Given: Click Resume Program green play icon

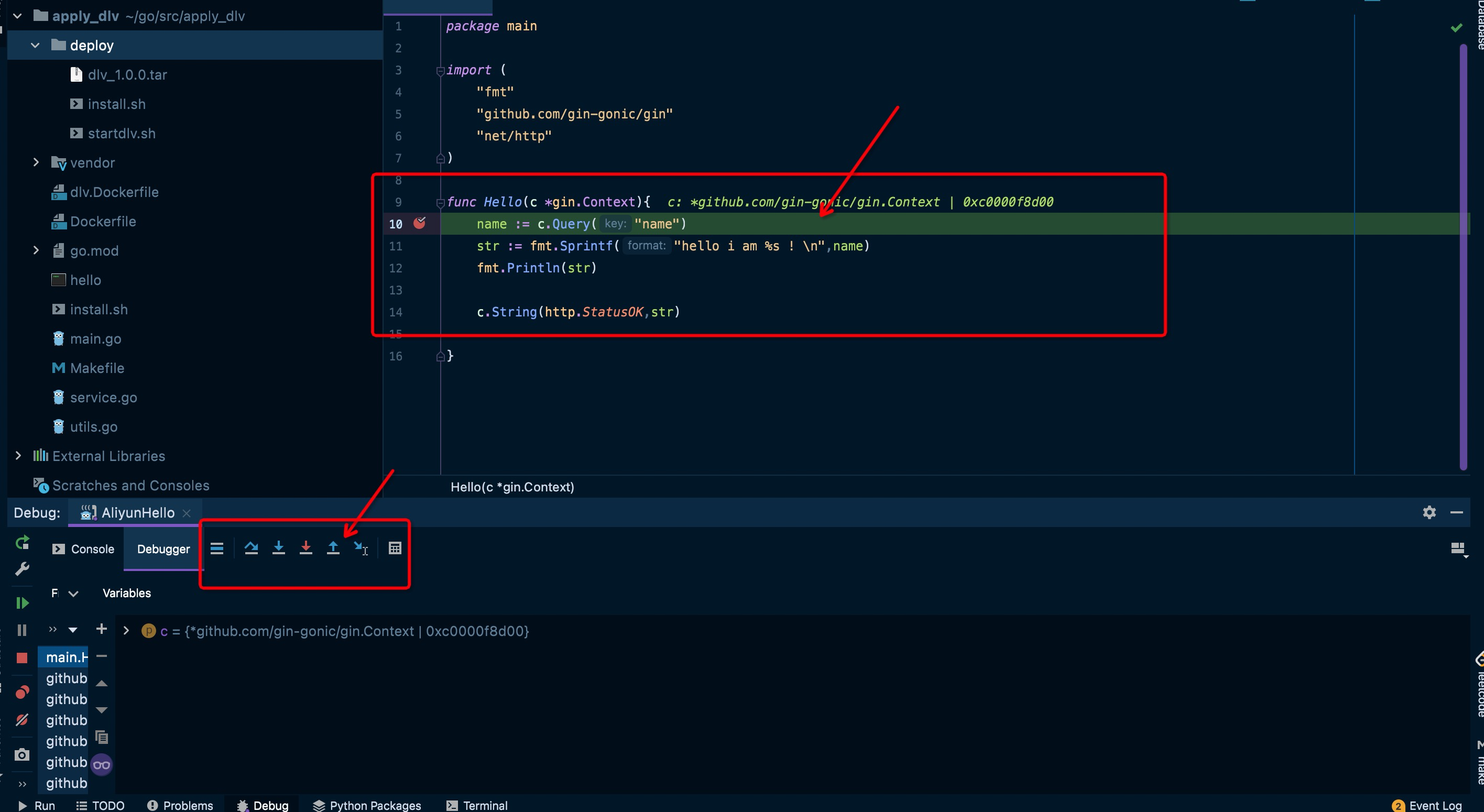Looking at the screenshot, I should 22,603.
